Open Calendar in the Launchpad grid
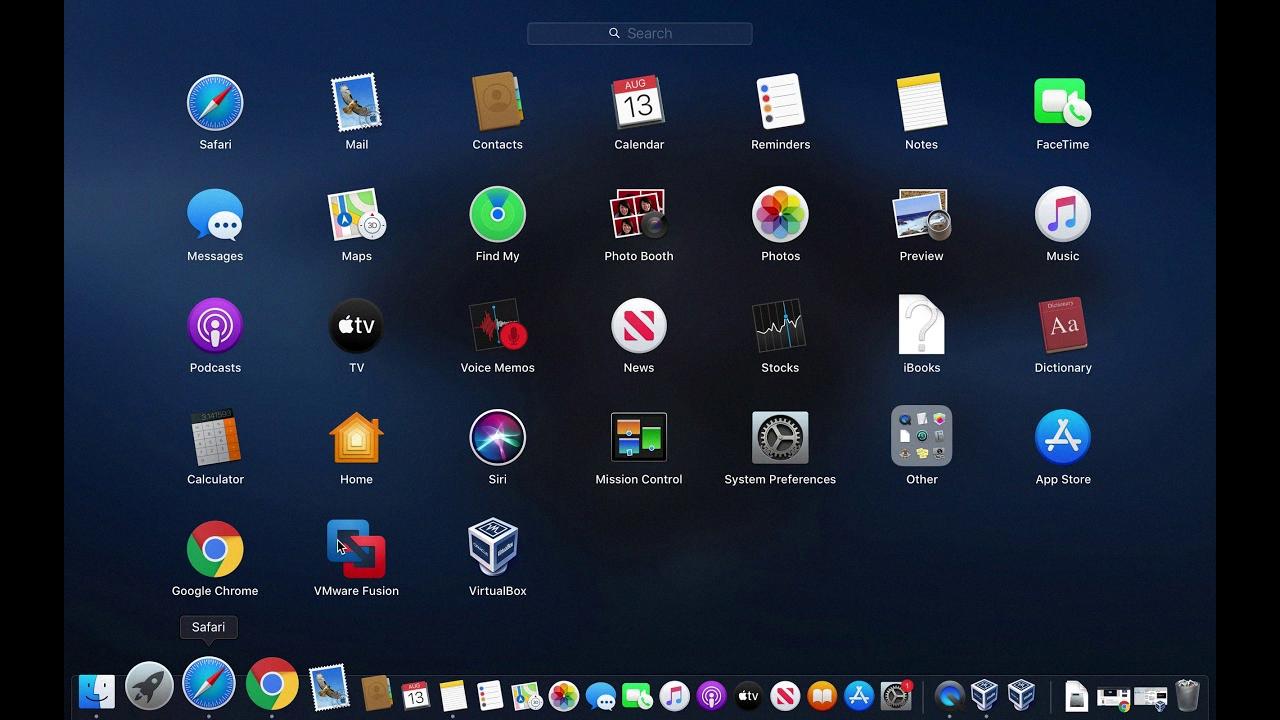Screen dimensions: 1280x720 click(x=639, y=102)
